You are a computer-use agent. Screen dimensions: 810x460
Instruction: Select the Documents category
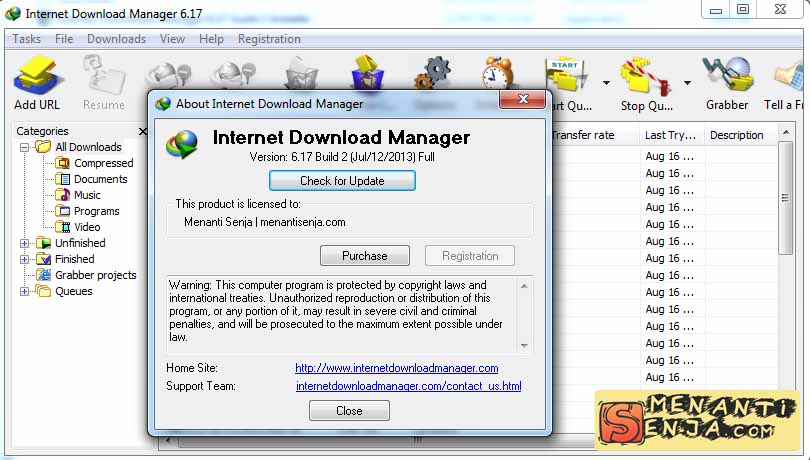[x=100, y=179]
